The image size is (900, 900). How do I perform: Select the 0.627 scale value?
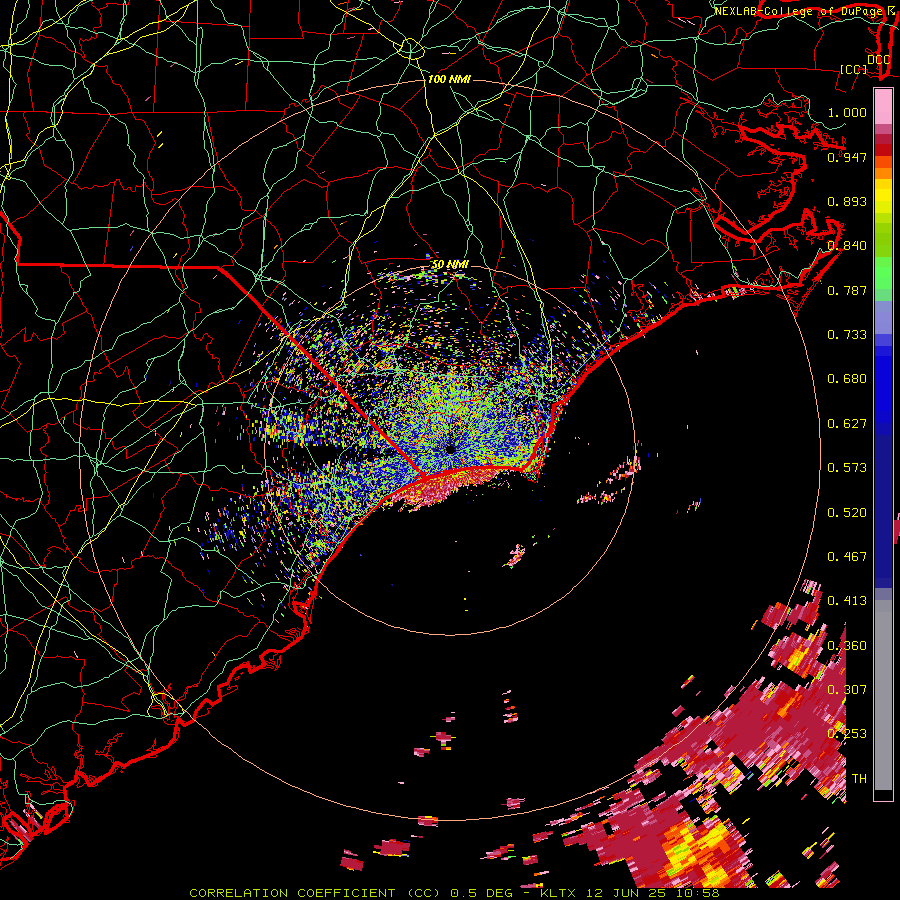pos(847,423)
